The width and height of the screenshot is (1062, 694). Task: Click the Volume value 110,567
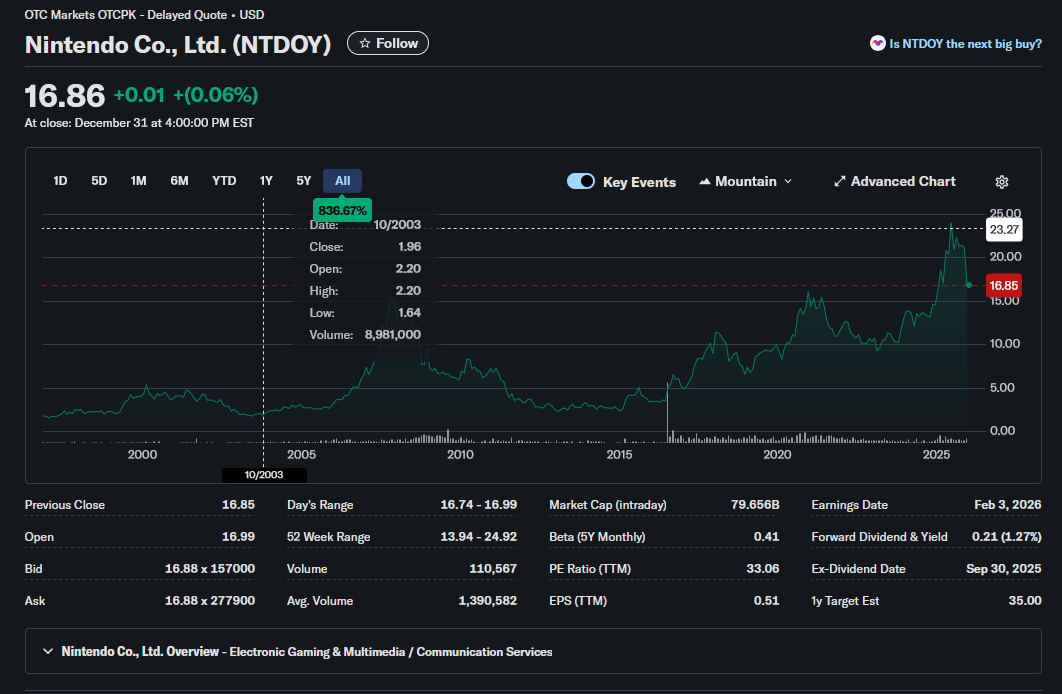(493, 569)
